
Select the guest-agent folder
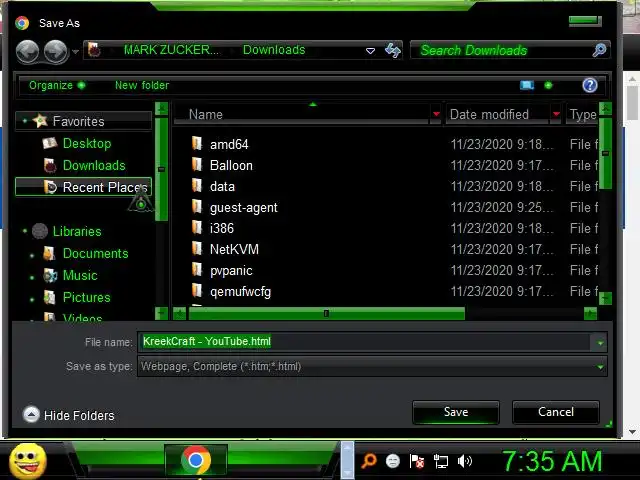(x=244, y=208)
